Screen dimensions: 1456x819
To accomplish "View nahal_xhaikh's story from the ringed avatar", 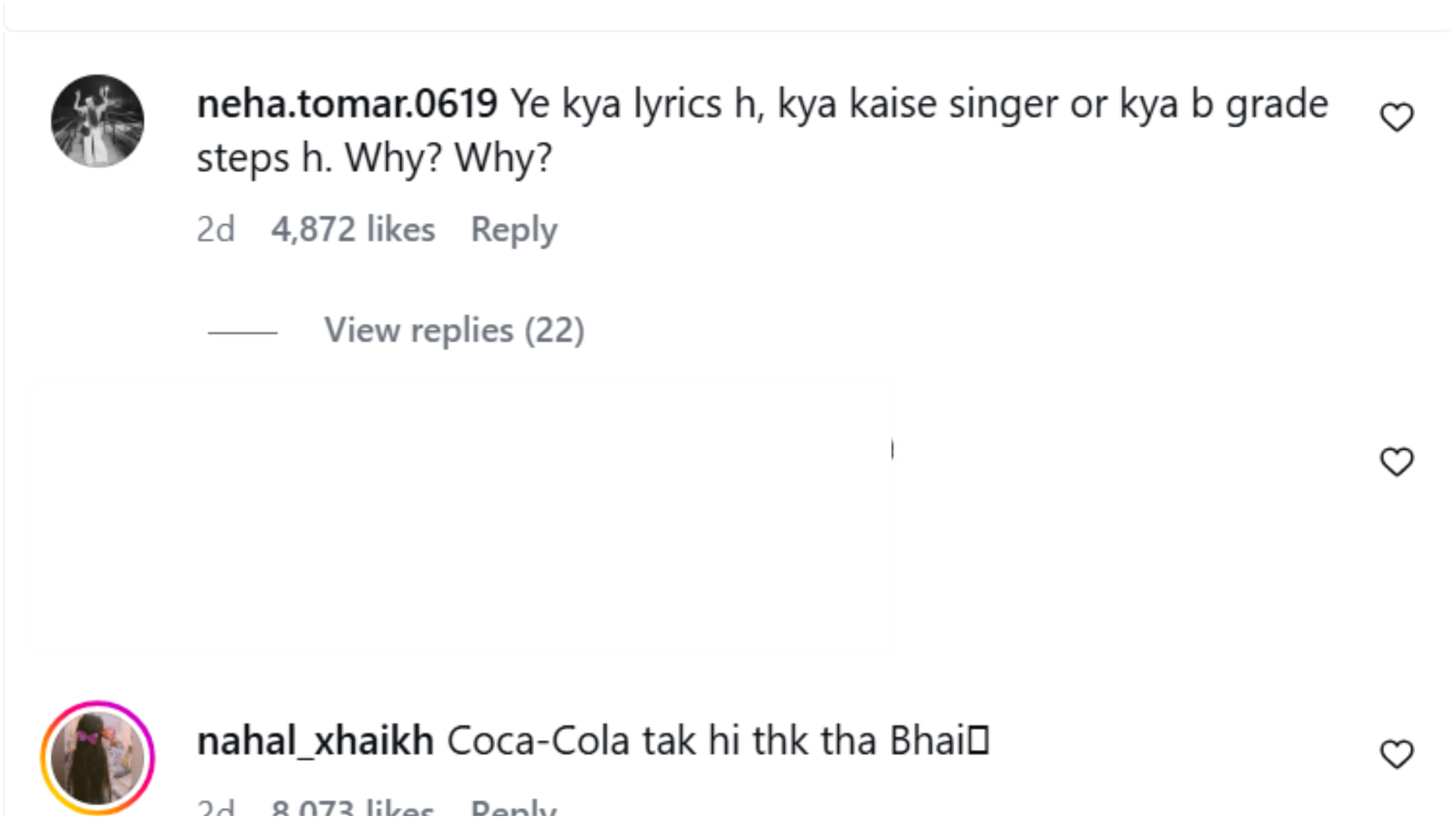I will click(97, 758).
